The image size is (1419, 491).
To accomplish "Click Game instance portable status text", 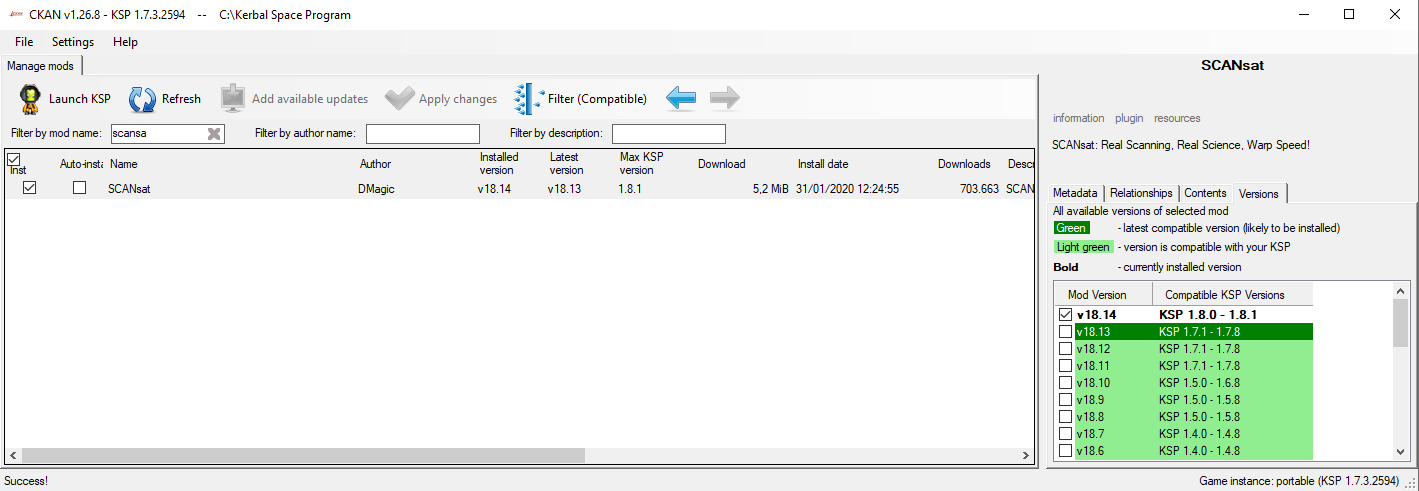I will [1299, 481].
